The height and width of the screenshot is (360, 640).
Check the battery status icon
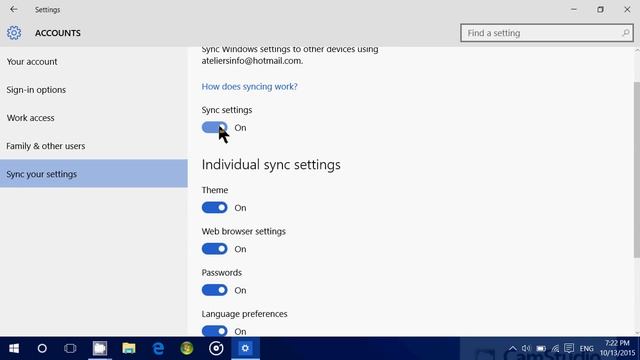pos(541,348)
